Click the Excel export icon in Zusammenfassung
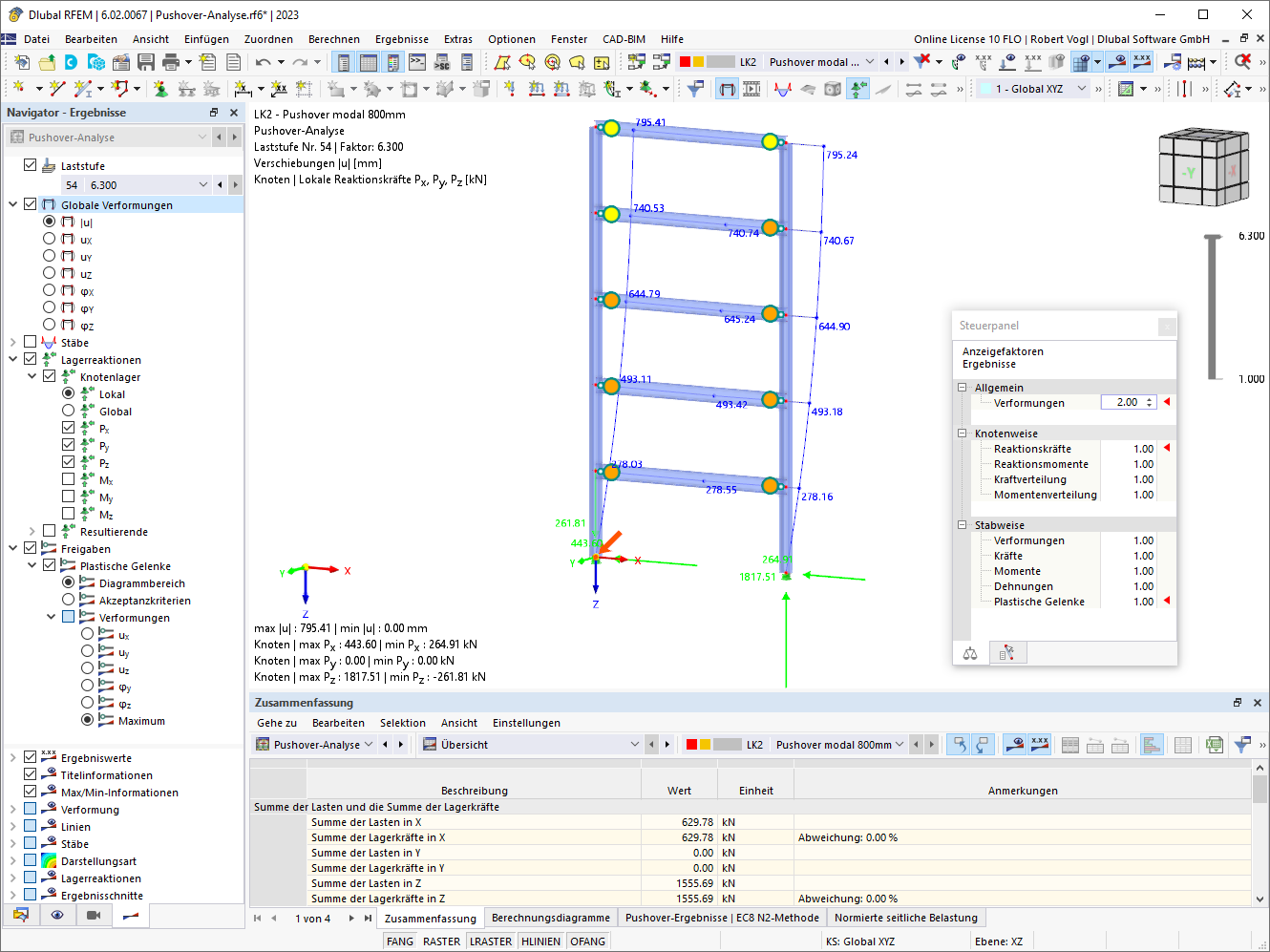1270x952 pixels. click(1214, 745)
